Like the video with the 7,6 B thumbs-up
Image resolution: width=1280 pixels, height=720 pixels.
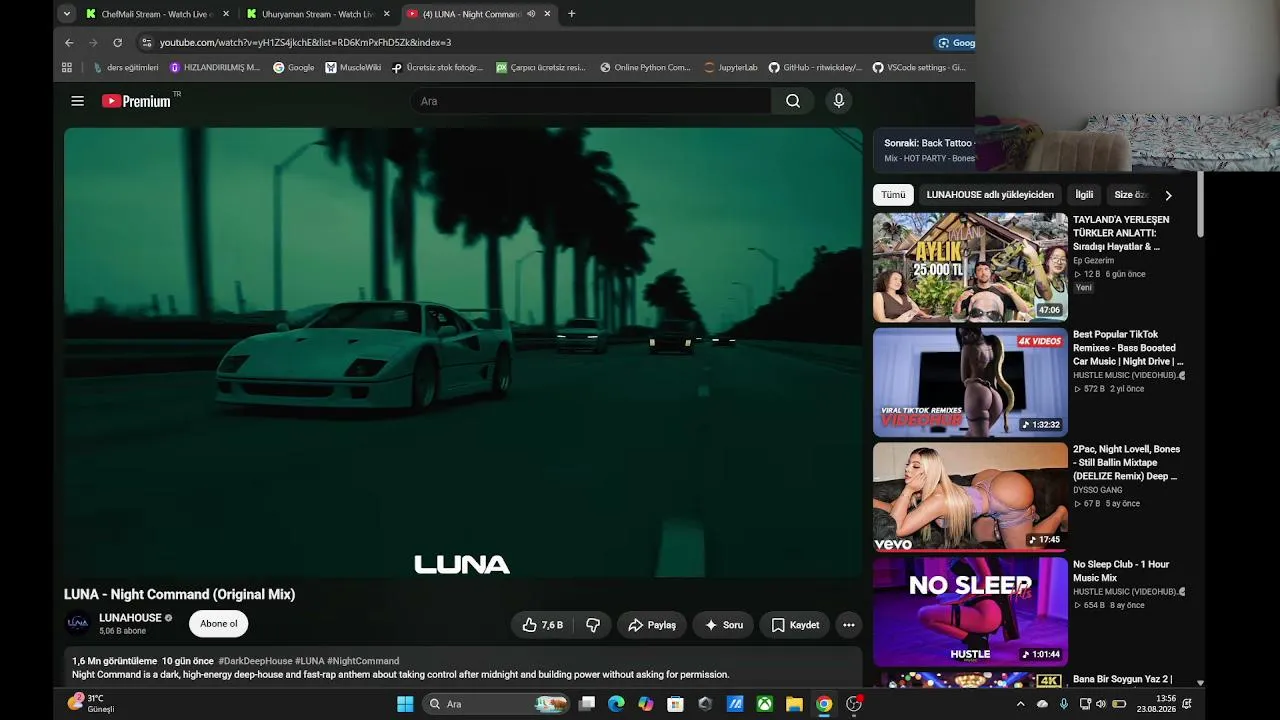tap(542, 625)
